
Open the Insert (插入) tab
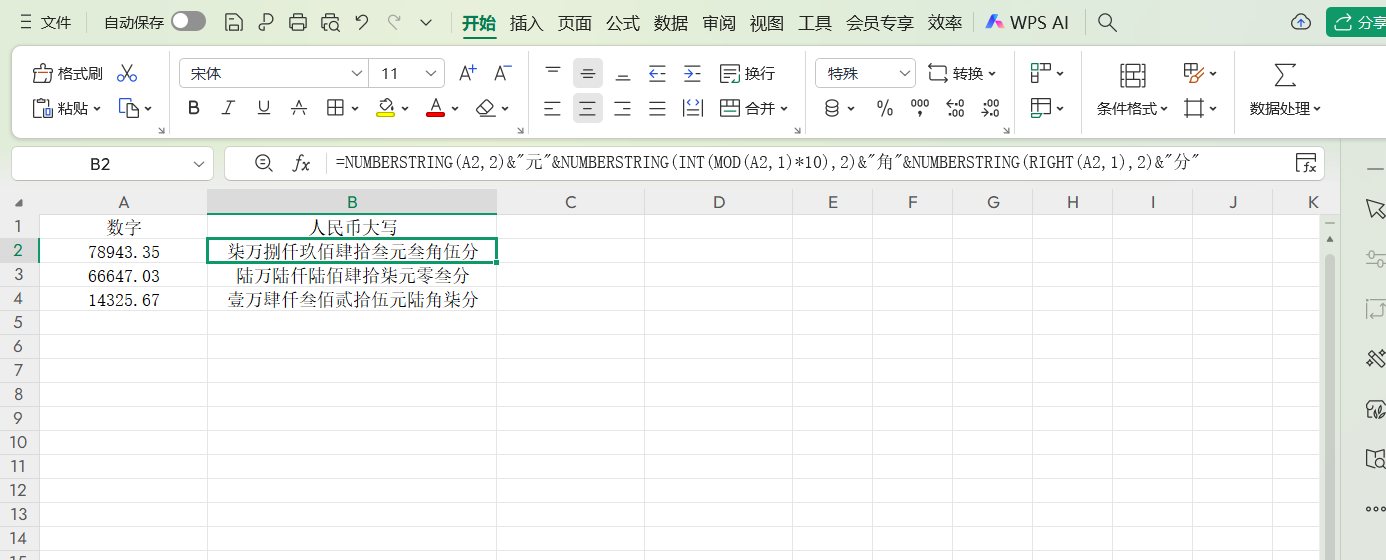tap(526, 22)
